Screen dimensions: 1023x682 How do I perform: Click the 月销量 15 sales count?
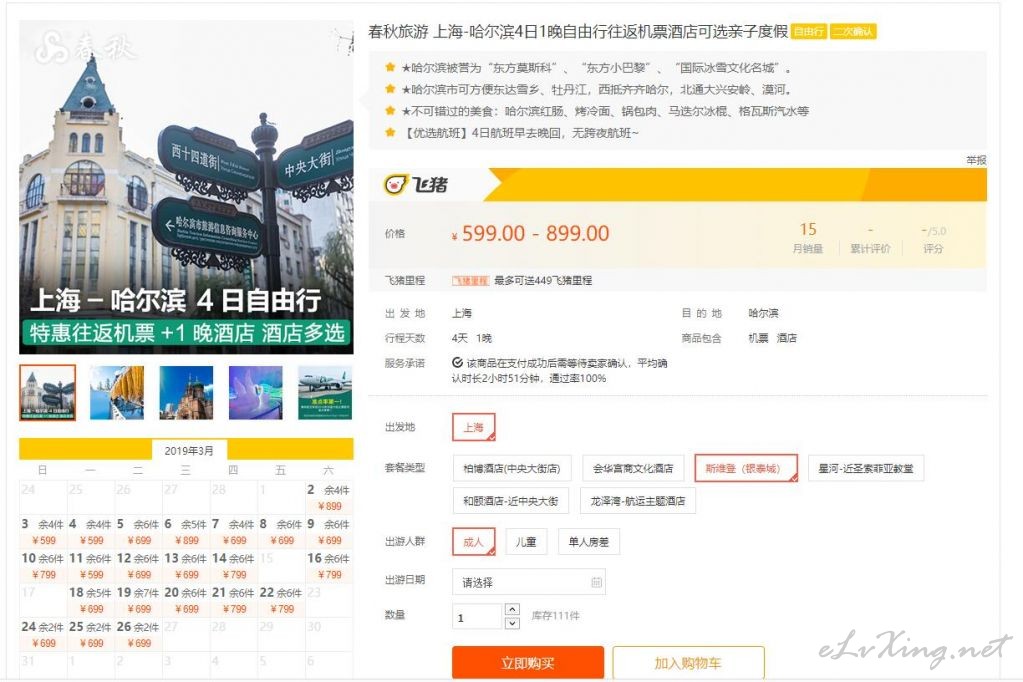808,238
